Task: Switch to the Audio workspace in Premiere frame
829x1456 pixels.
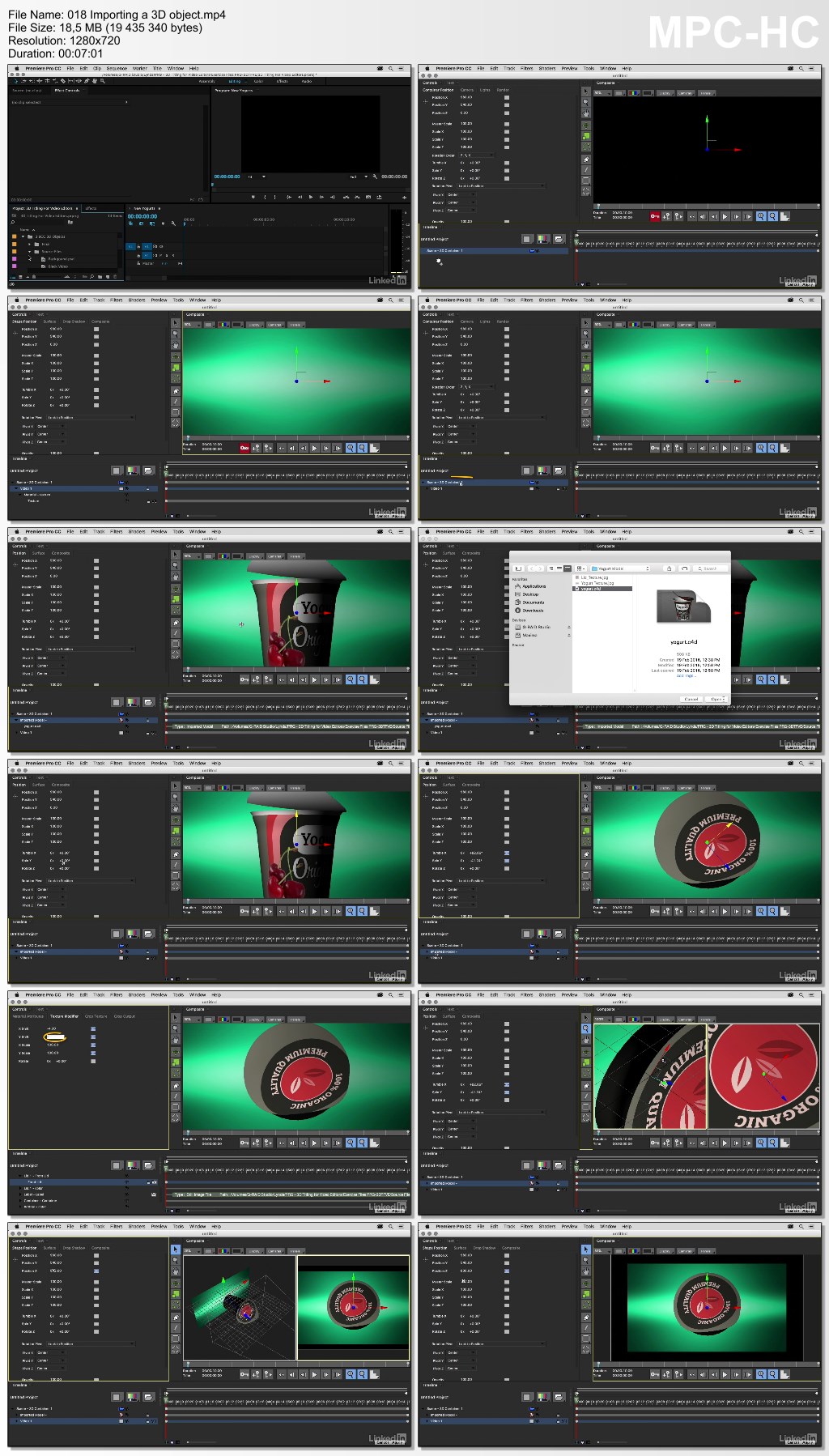Action: [x=307, y=81]
